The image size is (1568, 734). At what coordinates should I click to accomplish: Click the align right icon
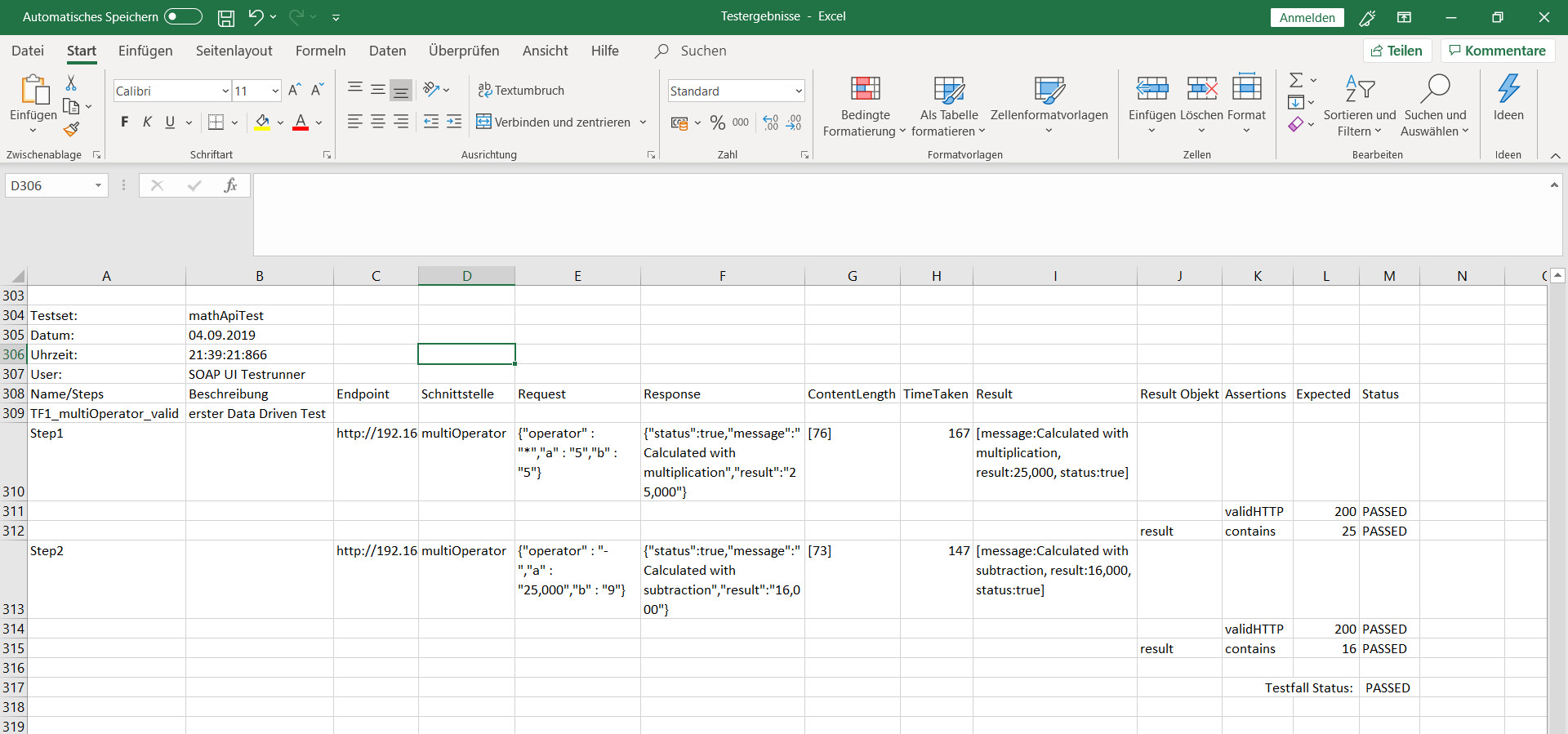click(401, 122)
